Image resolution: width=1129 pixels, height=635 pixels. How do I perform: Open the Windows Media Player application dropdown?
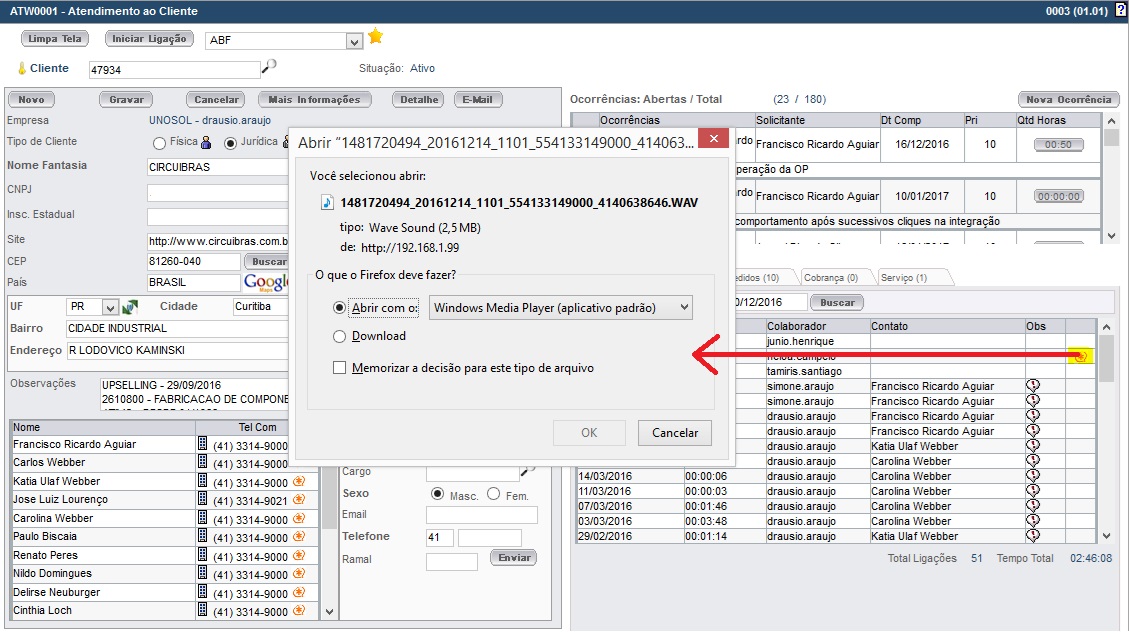coord(560,308)
